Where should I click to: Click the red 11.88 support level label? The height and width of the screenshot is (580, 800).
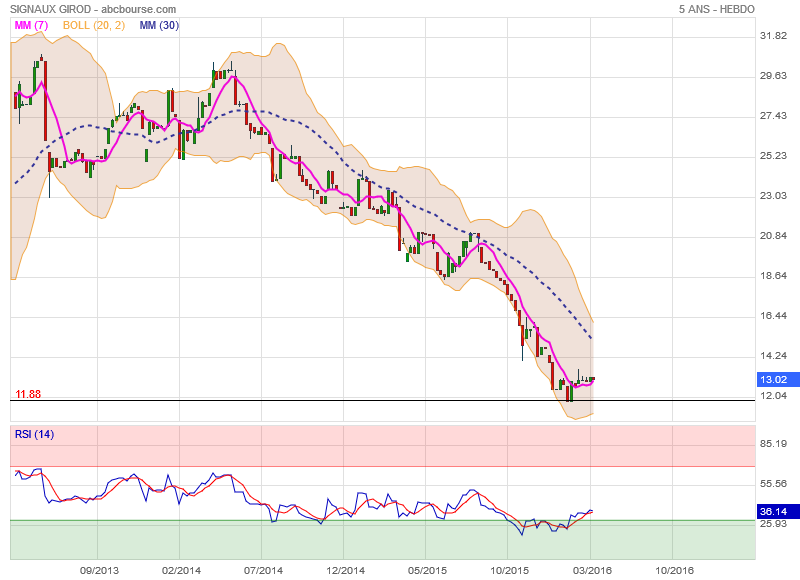(28, 394)
